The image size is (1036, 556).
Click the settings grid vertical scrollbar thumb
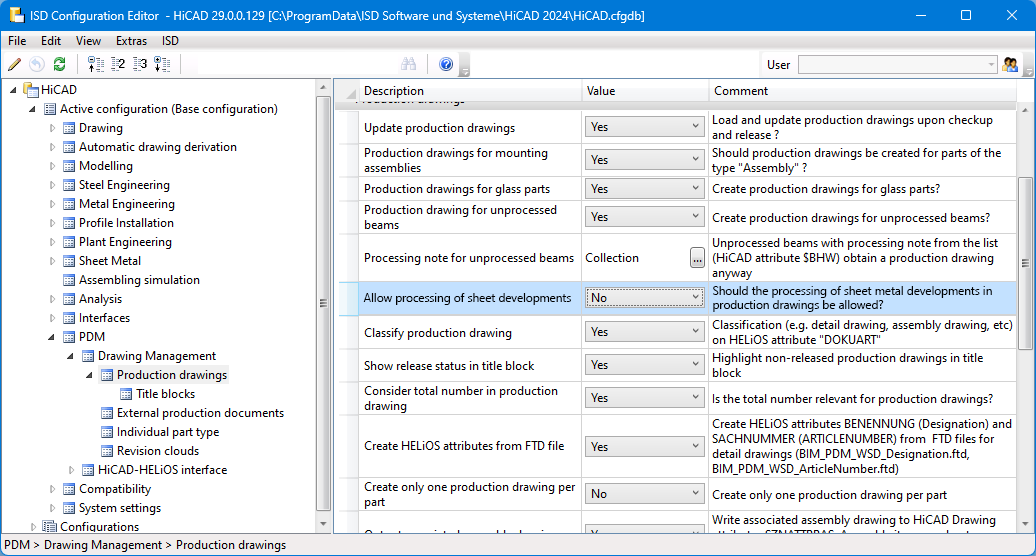tap(1025, 263)
